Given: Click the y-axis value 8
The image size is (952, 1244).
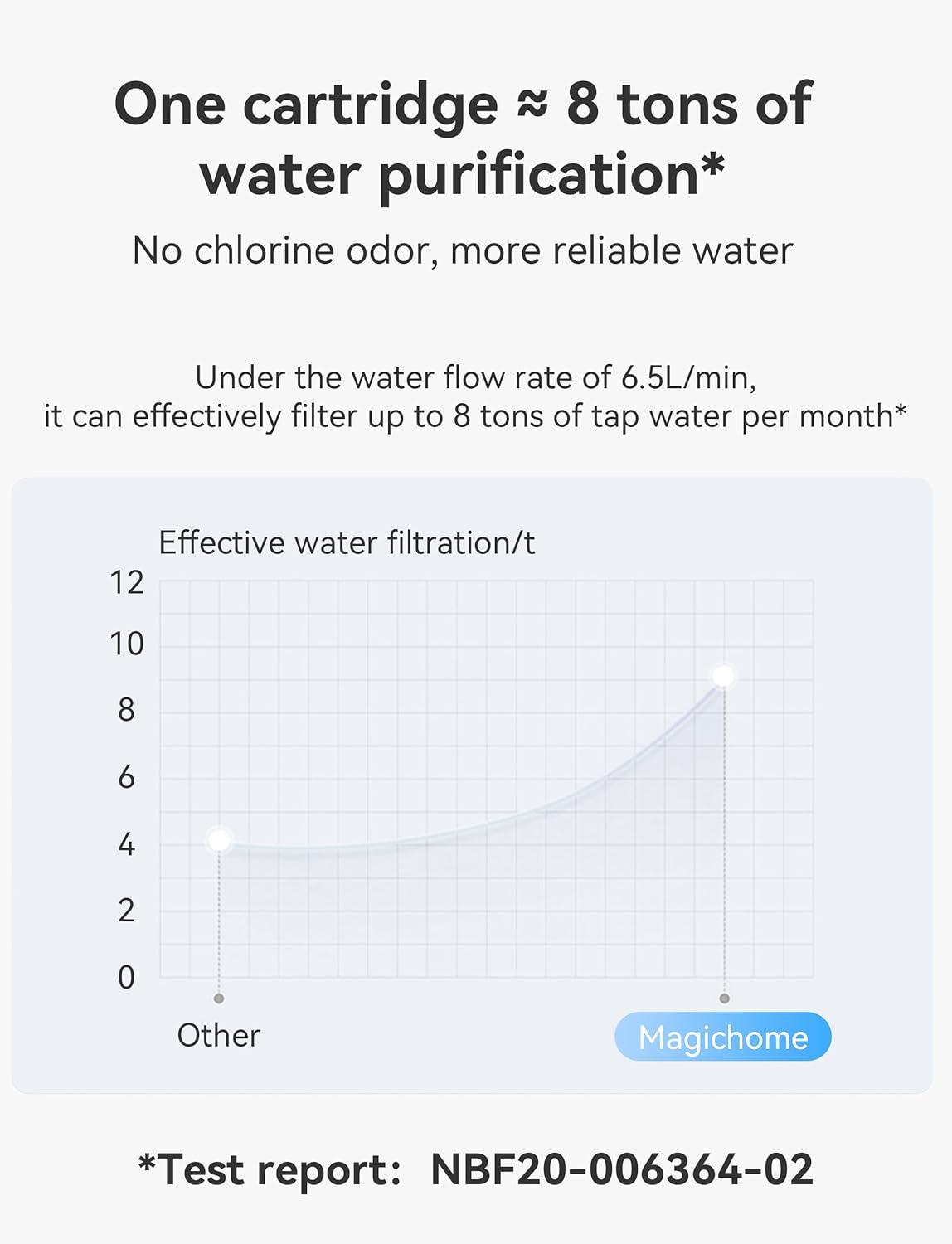Looking at the screenshot, I should (x=126, y=710).
